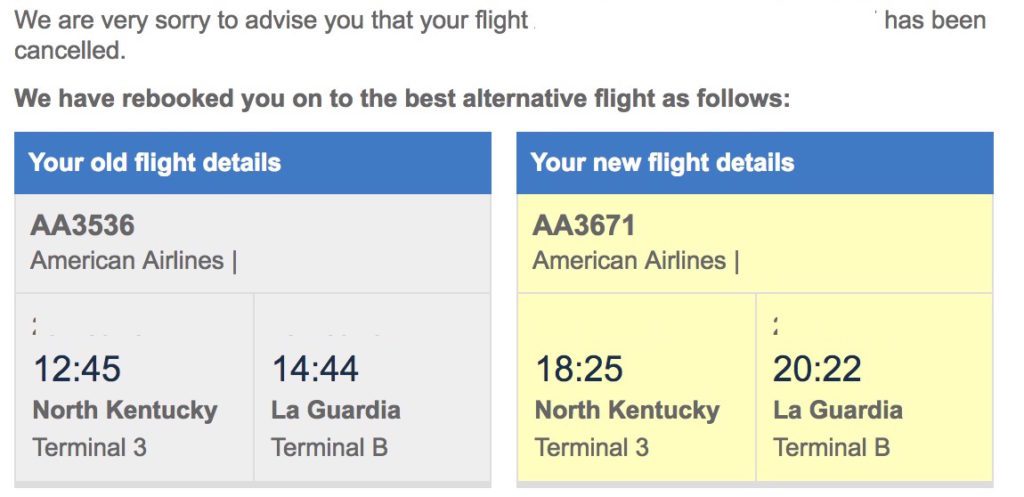1024x497 pixels.
Task: Click the "Your new flight details" header
Action: point(662,163)
